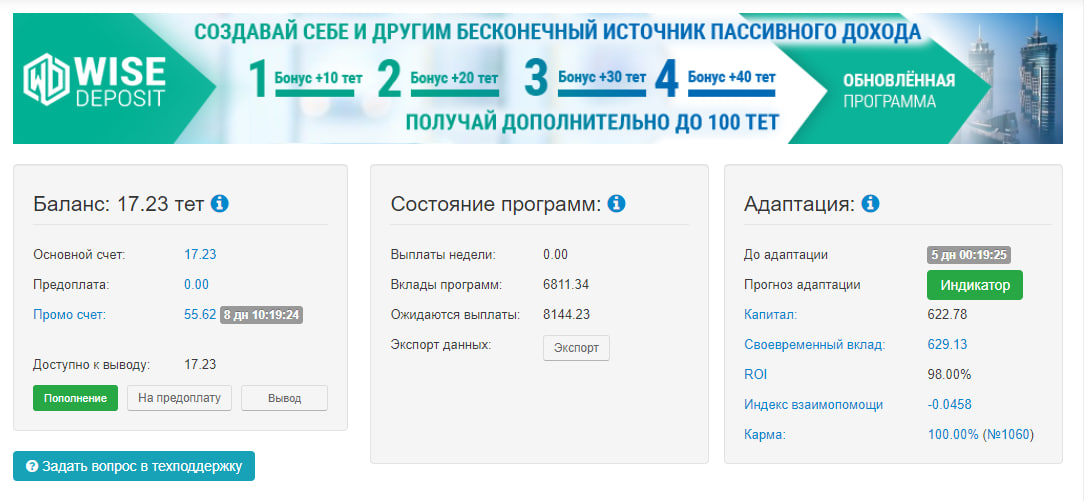Image resolution: width=1084 pixels, height=501 pixels.
Task: Open the Капитал link
Action: click(770, 315)
